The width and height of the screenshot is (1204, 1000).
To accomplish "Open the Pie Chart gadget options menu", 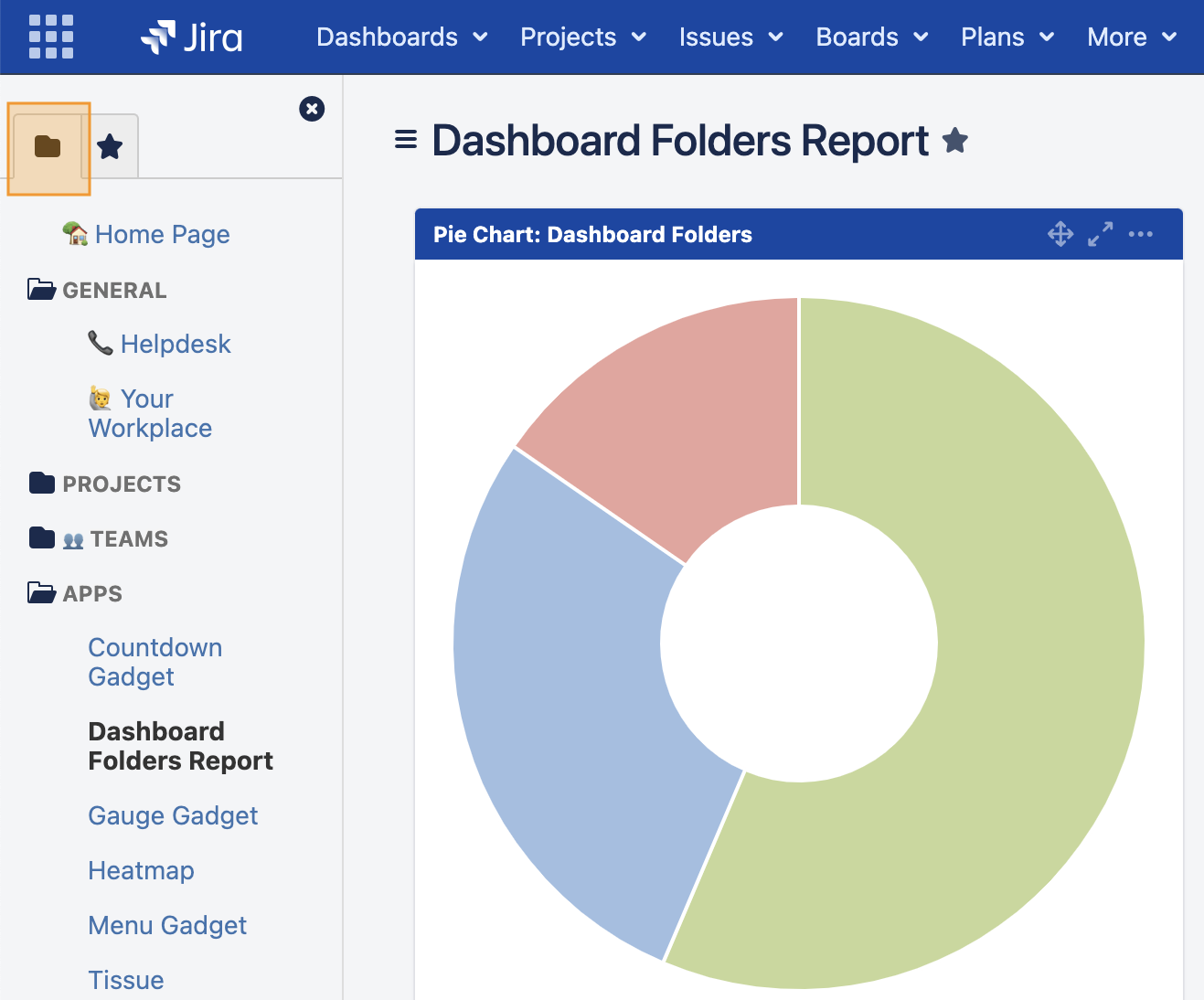I will click(1140, 235).
